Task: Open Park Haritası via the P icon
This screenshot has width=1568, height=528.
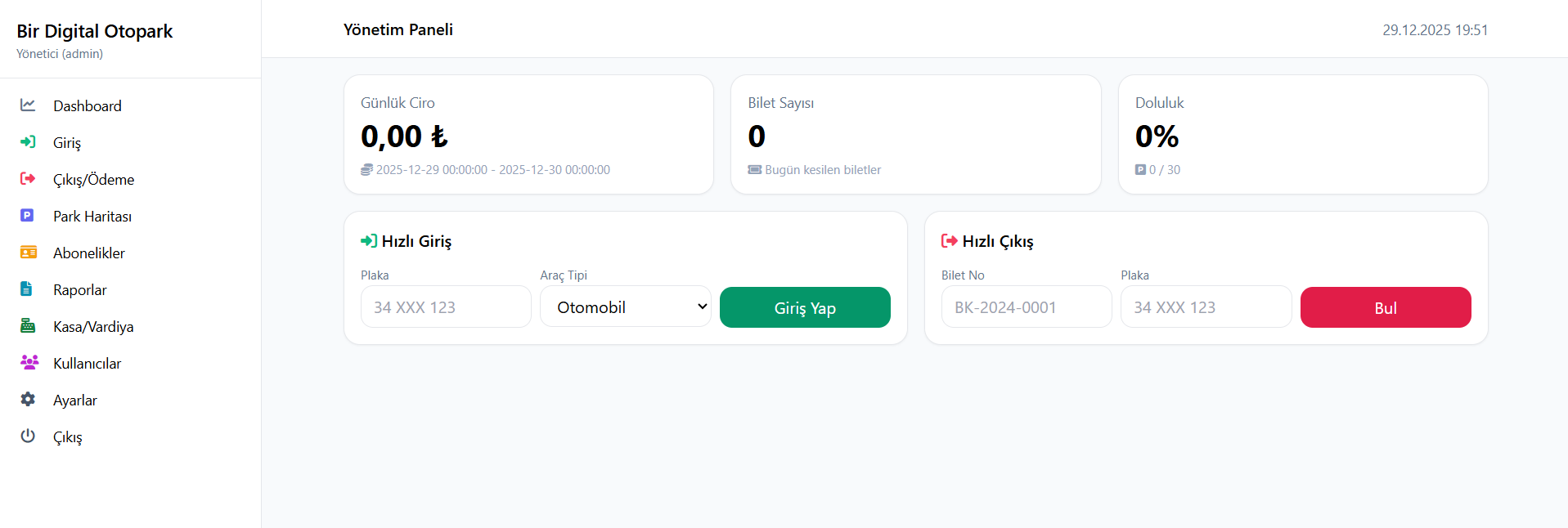Action: (x=29, y=216)
